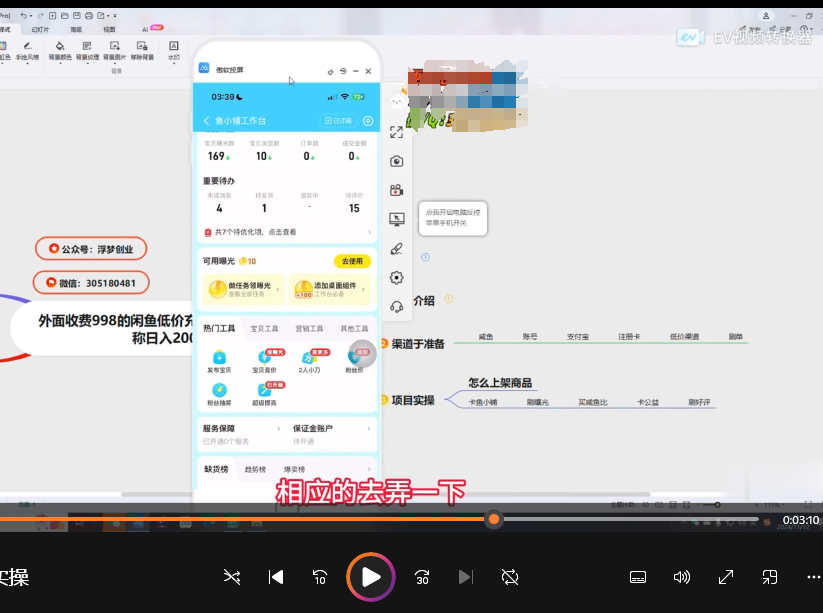The image size is (823, 613).
Task: Open the 幻灯片 ribbon tab
Action: 40,29
